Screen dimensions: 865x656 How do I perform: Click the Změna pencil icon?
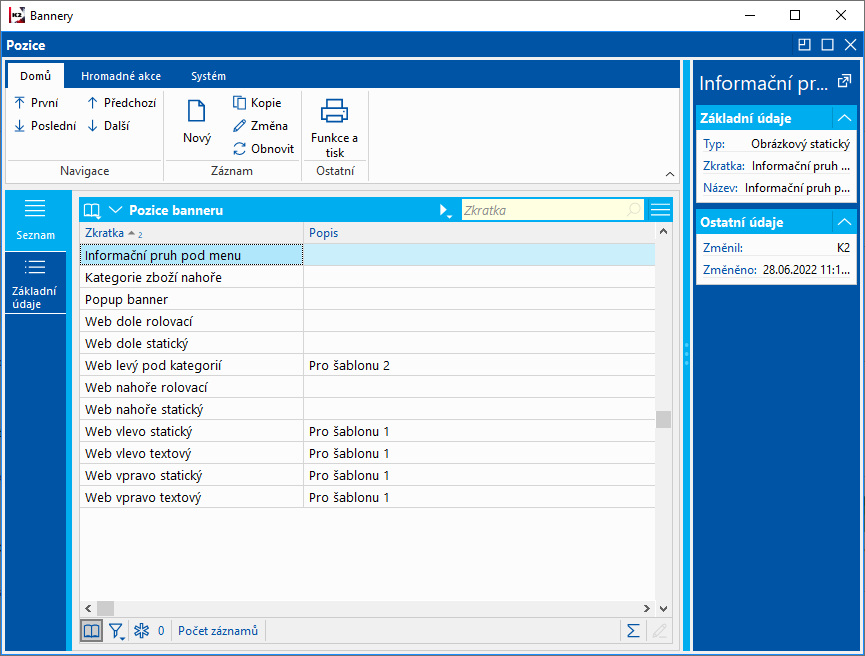point(240,126)
